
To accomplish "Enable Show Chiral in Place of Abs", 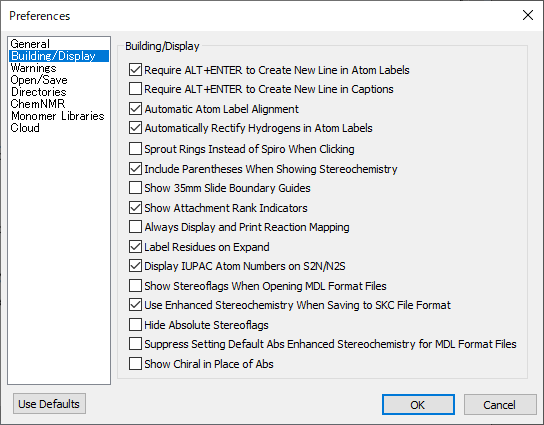I will (135, 364).
